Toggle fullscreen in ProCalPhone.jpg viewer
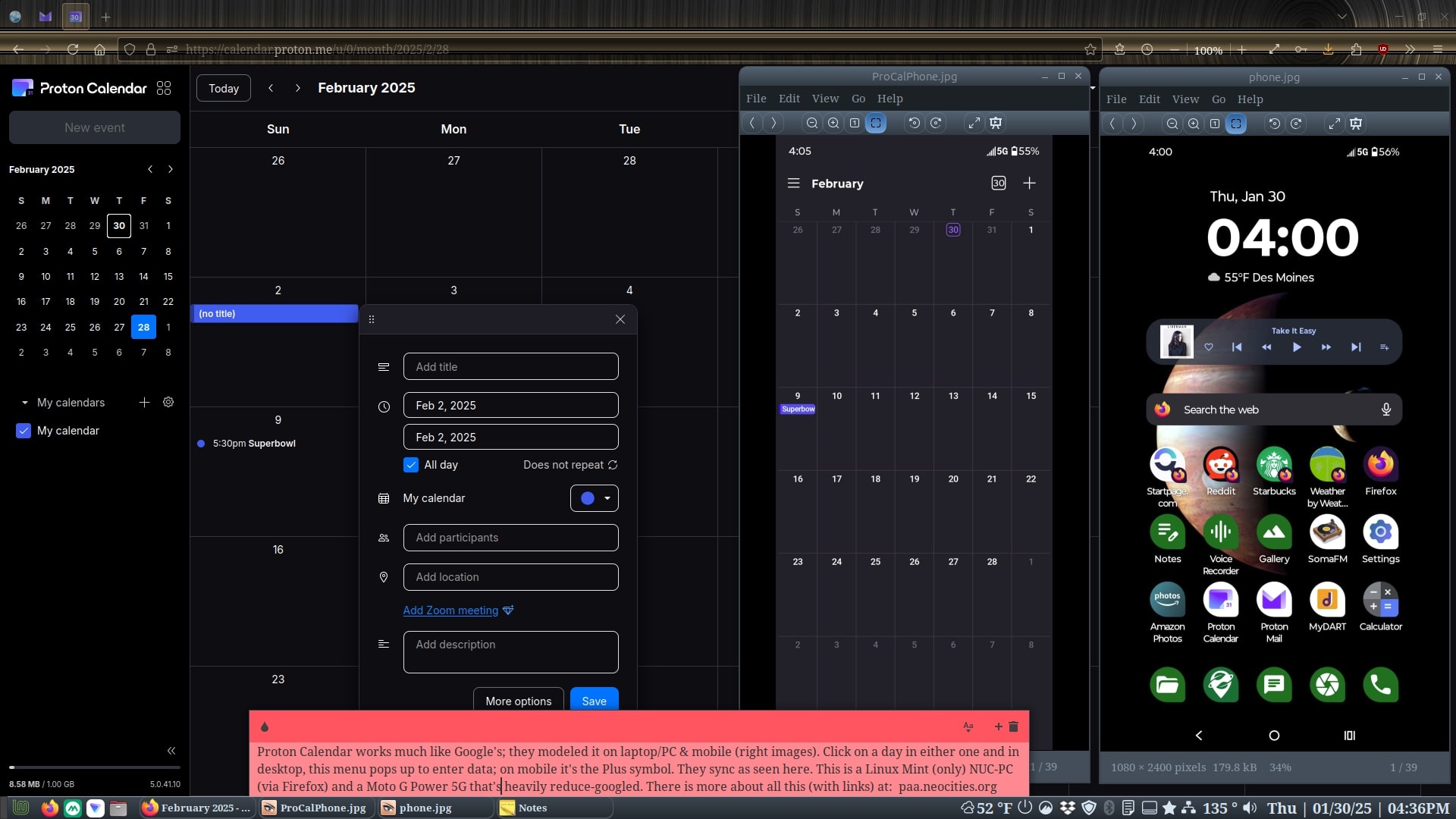 pyautogui.click(x=974, y=123)
